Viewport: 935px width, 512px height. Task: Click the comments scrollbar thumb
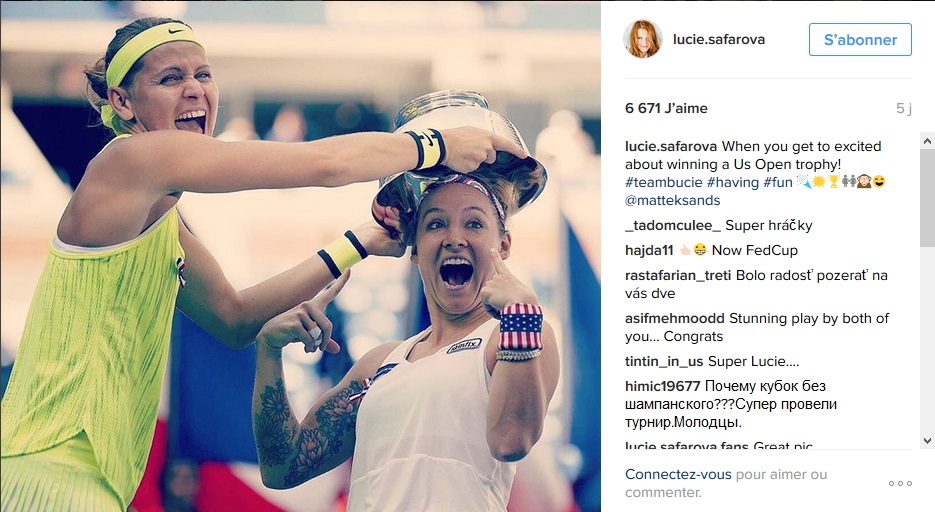coord(927,198)
